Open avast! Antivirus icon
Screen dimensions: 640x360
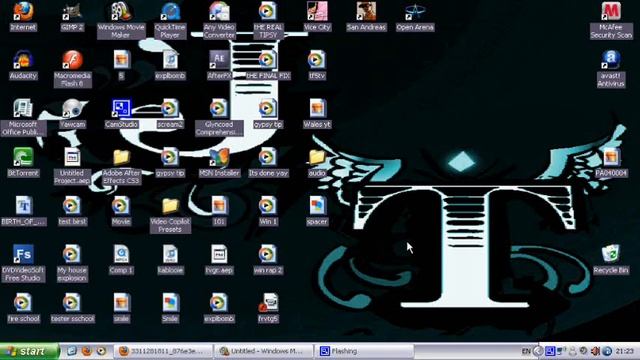[611, 69]
